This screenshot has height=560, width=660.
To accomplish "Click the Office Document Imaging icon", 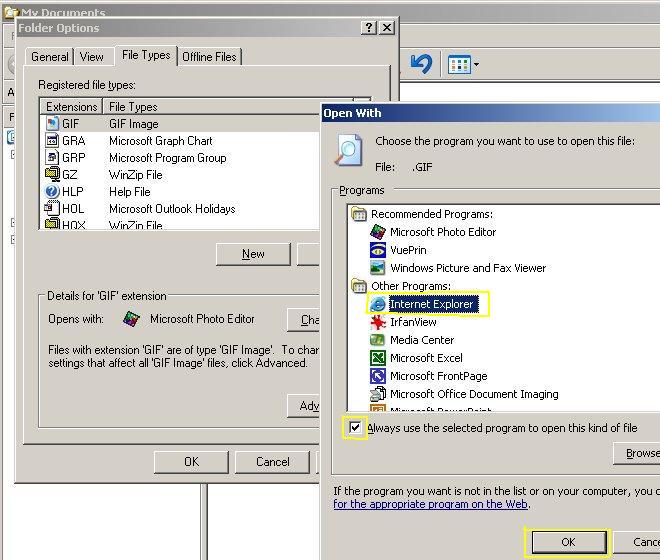I will 378,394.
